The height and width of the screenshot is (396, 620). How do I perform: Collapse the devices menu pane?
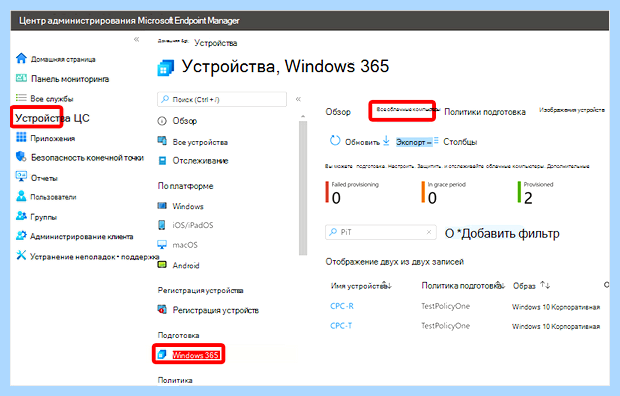[299, 99]
